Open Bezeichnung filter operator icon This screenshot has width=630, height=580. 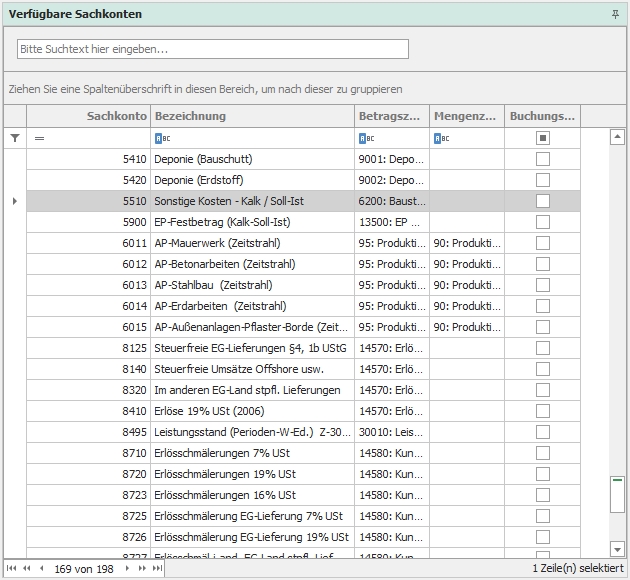click(162, 139)
